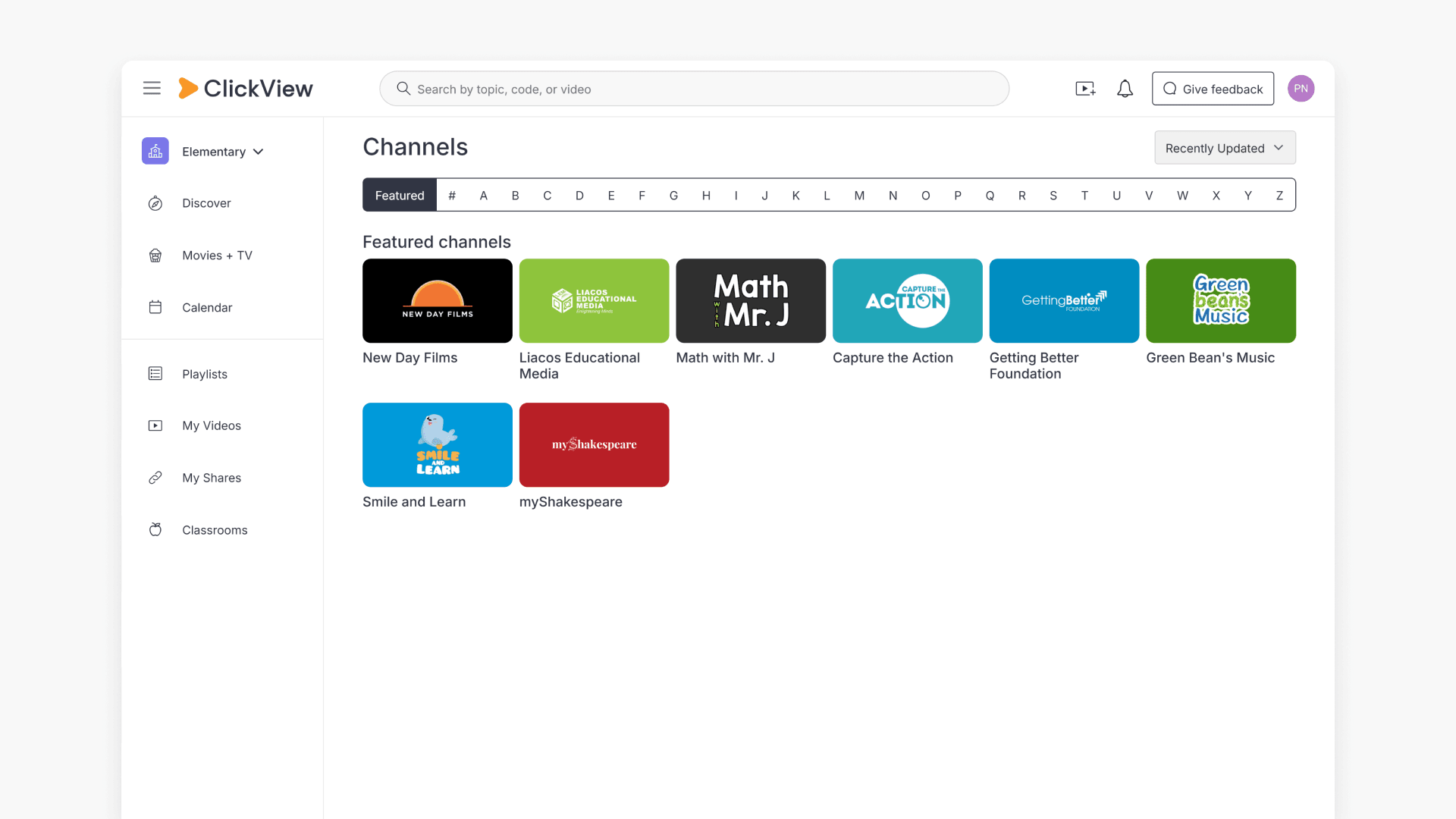Screen dimensions: 1456x819
Task: Filter channels by letter E
Action: (611, 195)
